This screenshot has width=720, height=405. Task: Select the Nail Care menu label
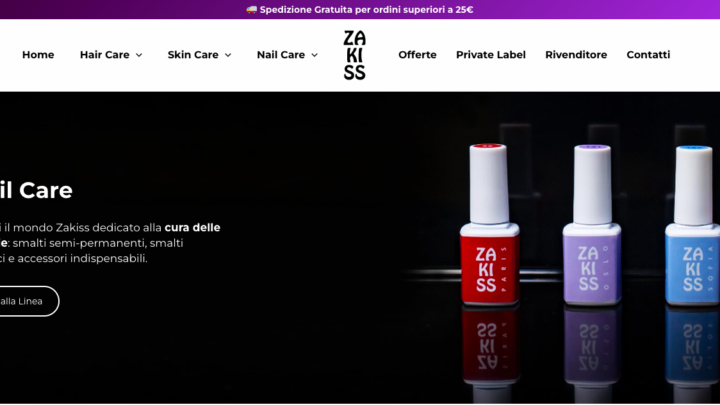[281, 55]
